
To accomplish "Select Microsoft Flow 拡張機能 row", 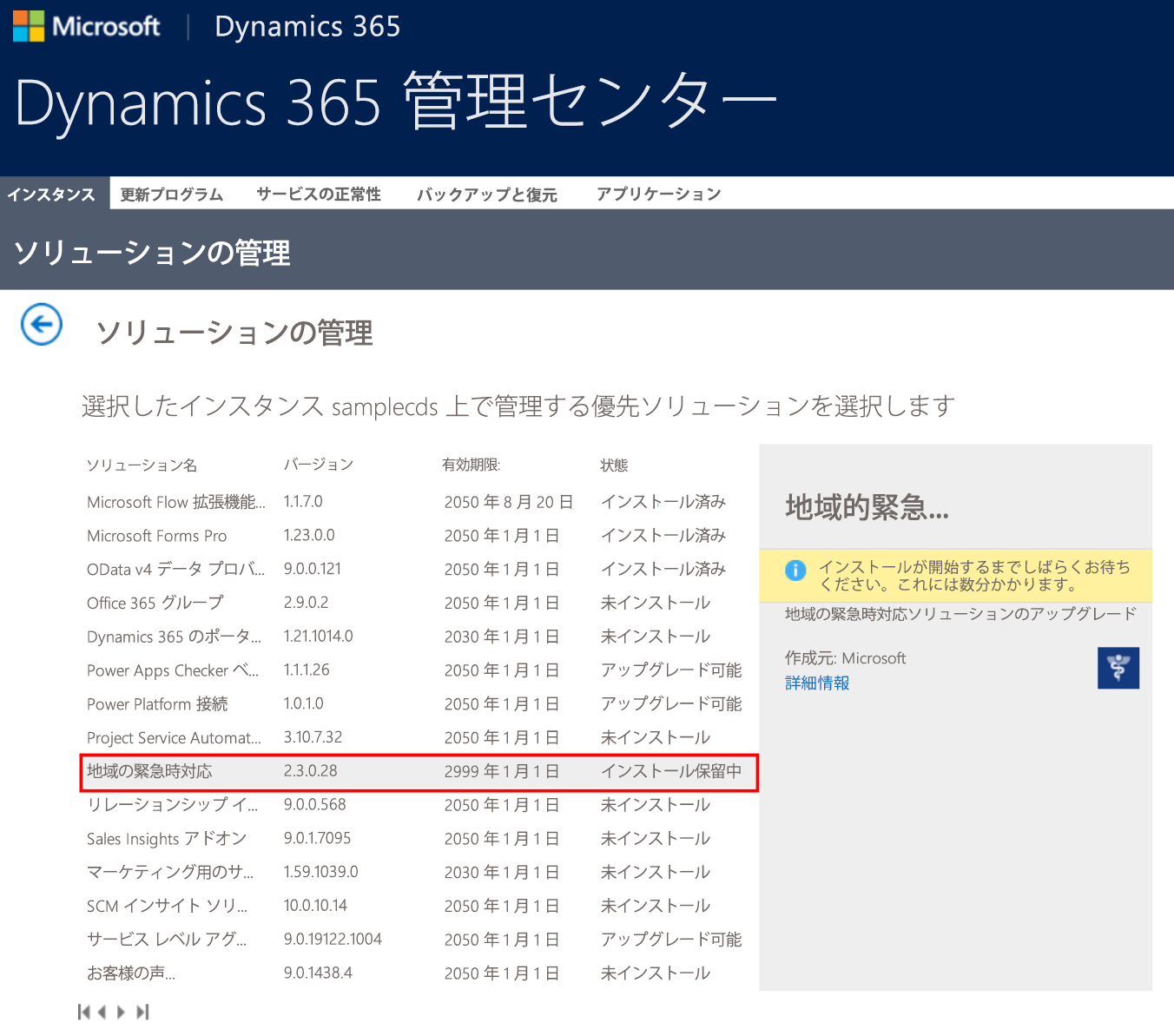I will pyautogui.click(x=419, y=502).
